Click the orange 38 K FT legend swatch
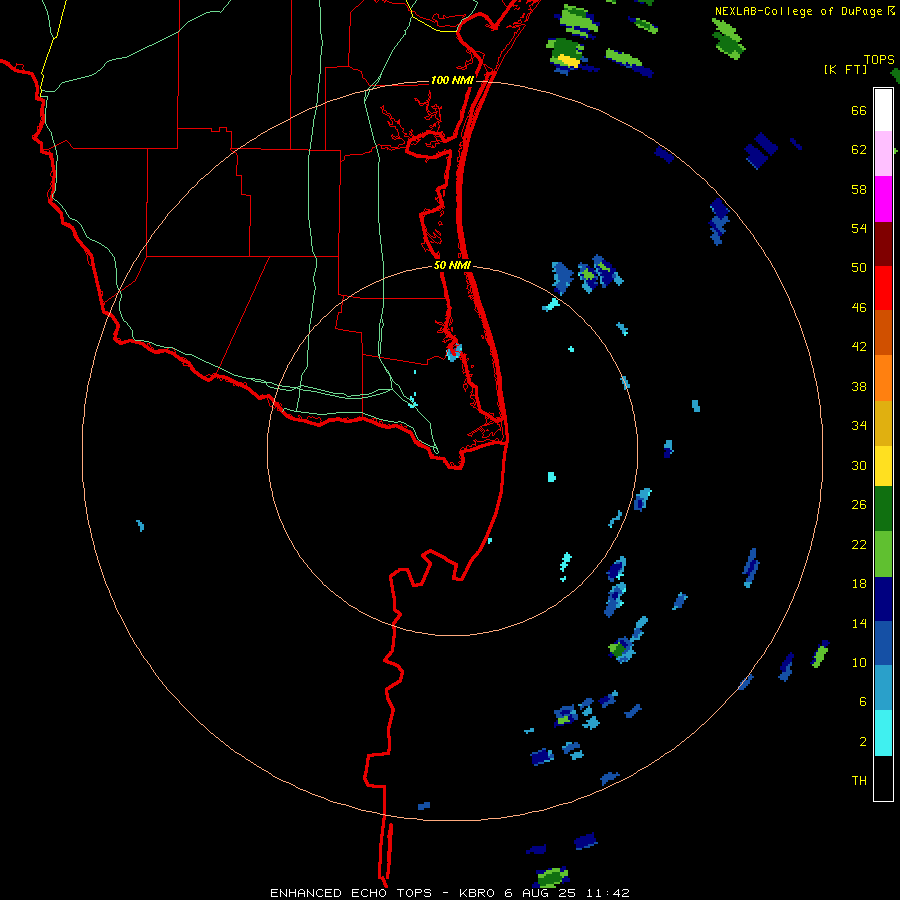Image resolution: width=900 pixels, height=900 pixels. (x=883, y=378)
